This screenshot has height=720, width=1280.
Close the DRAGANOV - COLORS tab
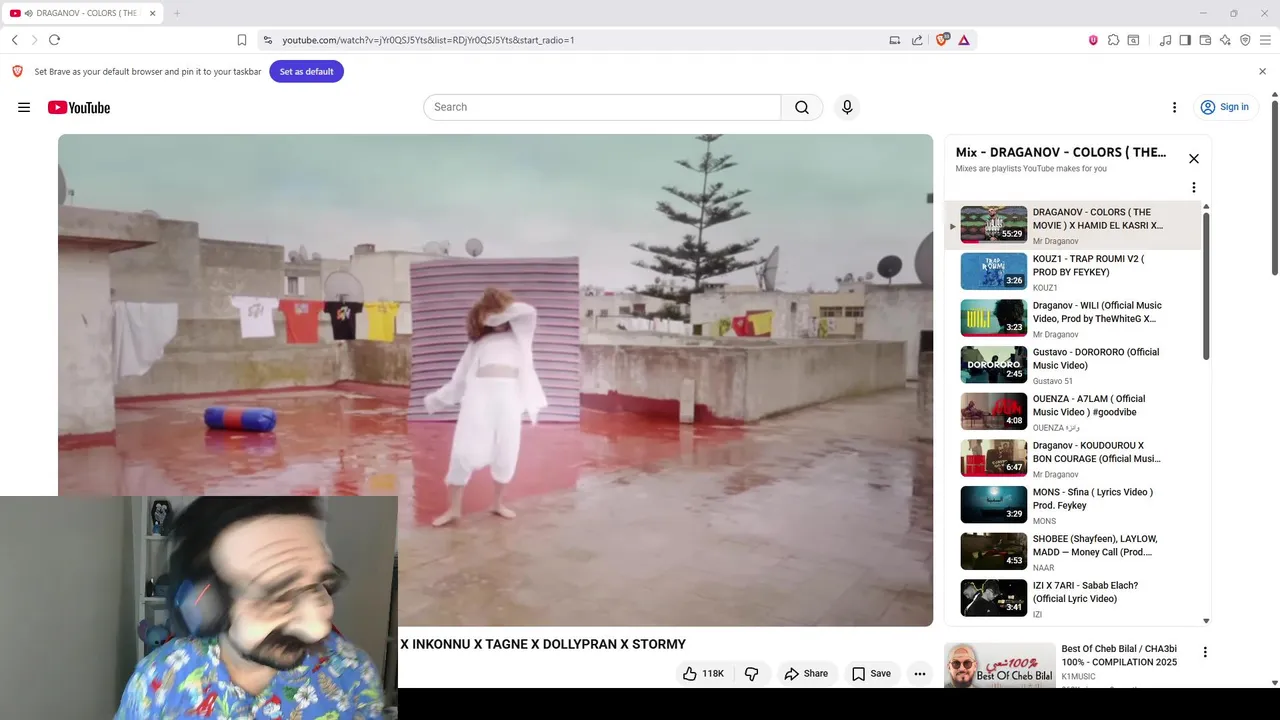(152, 13)
